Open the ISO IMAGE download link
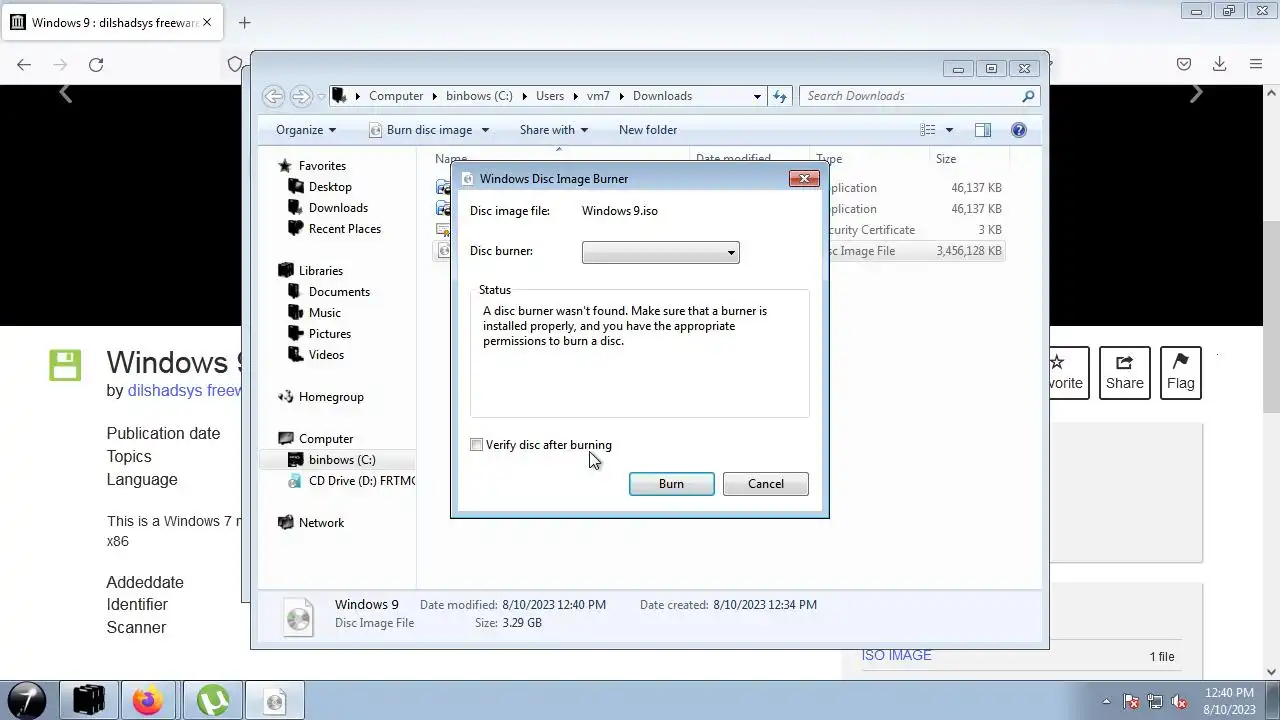The width and height of the screenshot is (1280, 720). [x=896, y=656]
